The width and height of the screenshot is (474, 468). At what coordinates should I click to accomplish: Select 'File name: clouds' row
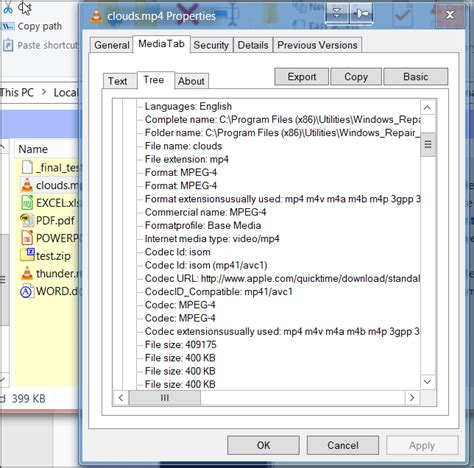pos(183,146)
